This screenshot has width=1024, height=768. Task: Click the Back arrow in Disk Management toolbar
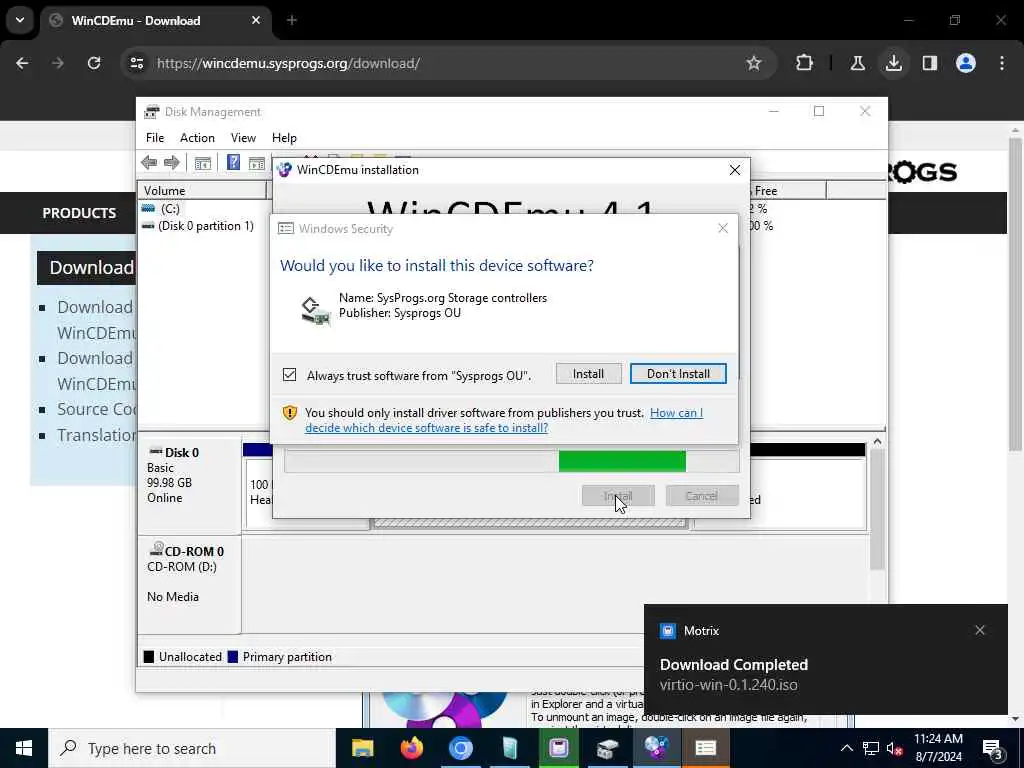pos(149,163)
